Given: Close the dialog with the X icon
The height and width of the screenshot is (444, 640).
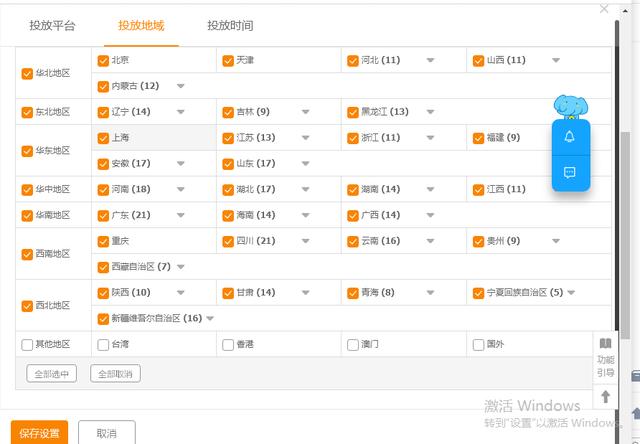Looking at the screenshot, I should [604, 9].
